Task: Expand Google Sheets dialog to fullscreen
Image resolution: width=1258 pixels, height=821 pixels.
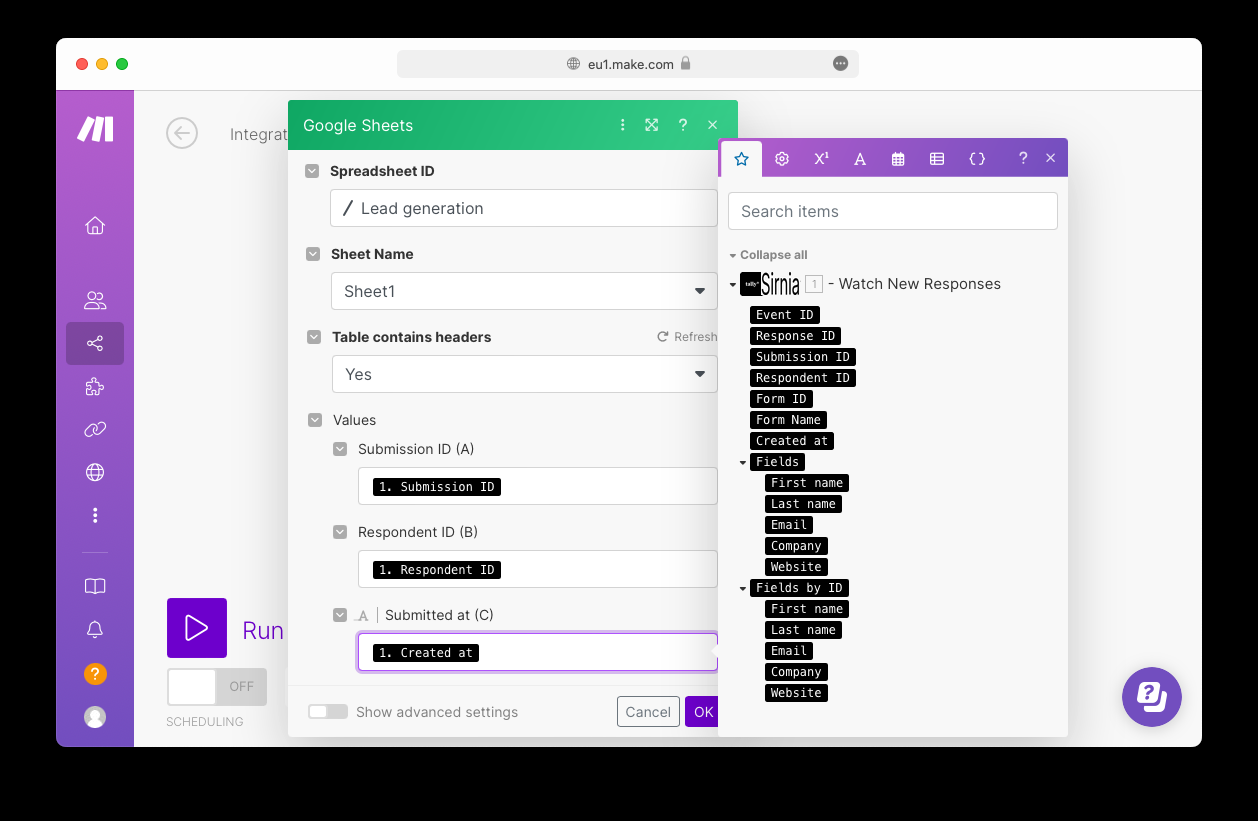Action: [x=652, y=125]
